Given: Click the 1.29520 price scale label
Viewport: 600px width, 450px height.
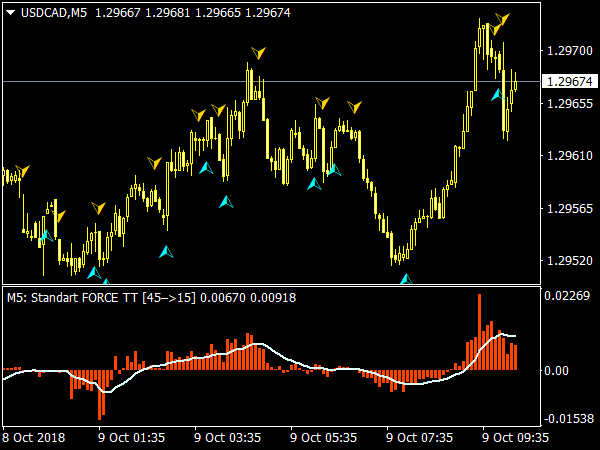Looking at the screenshot, I should click(x=570, y=261).
